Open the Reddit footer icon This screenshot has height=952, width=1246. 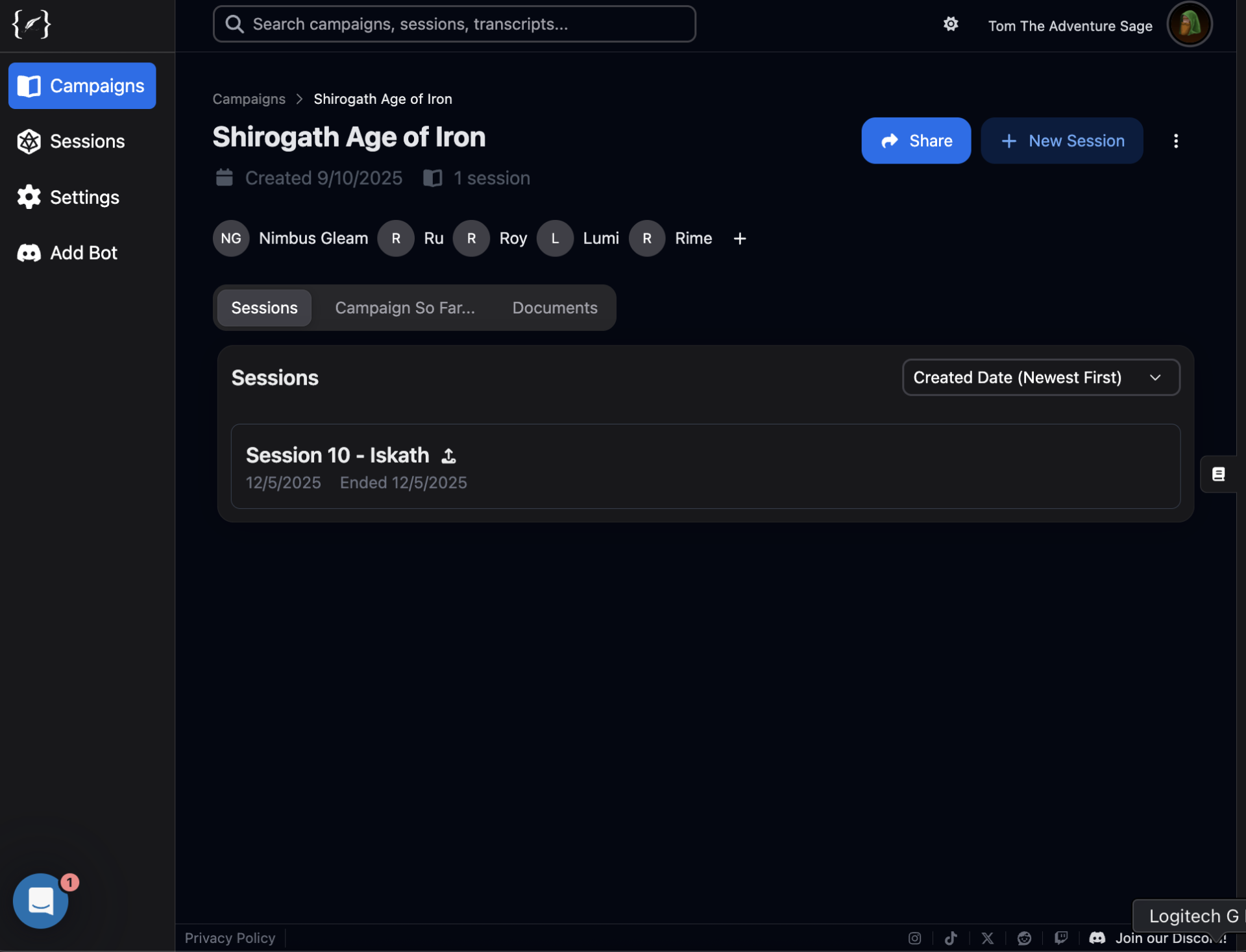pyautogui.click(x=1024, y=938)
